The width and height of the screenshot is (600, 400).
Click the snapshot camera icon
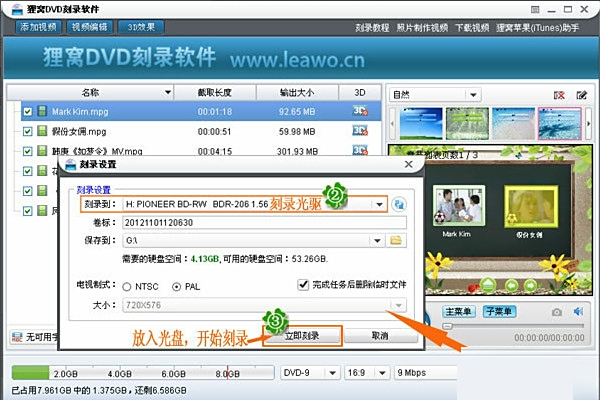pyautogui.click(x=557, y=312)
